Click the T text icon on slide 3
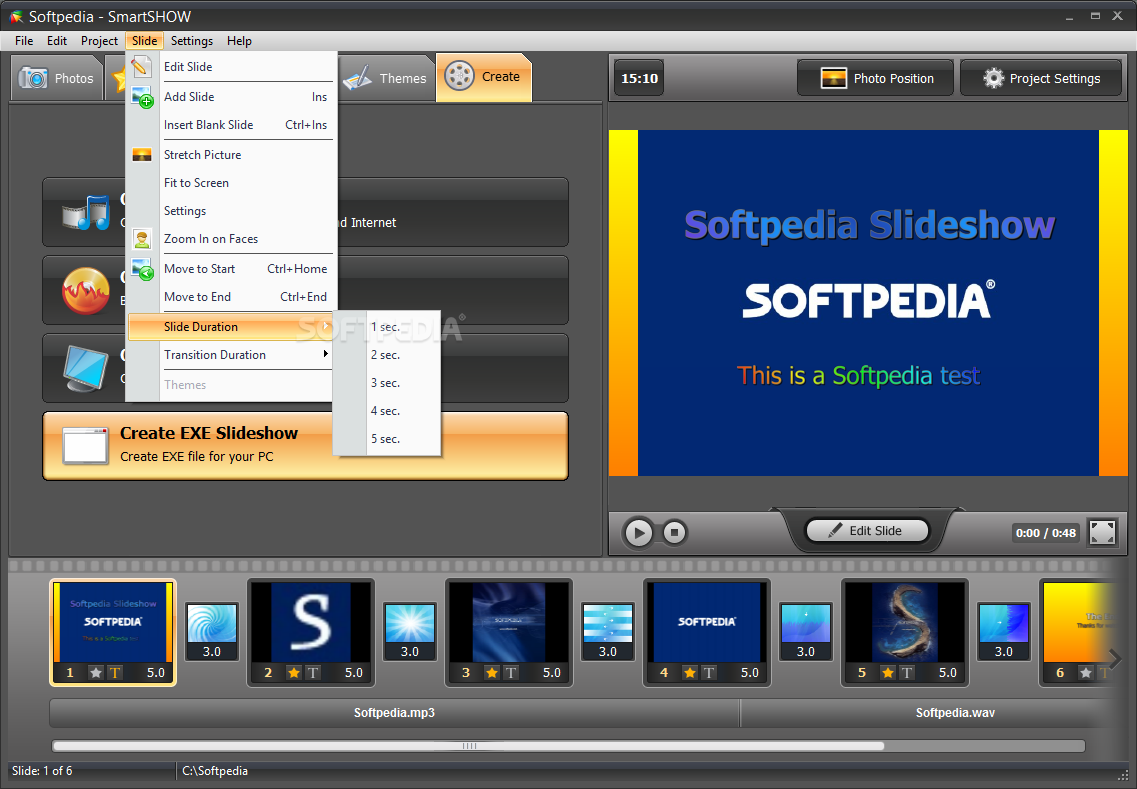Screen dimensions: 1137x789 point(510,673)
